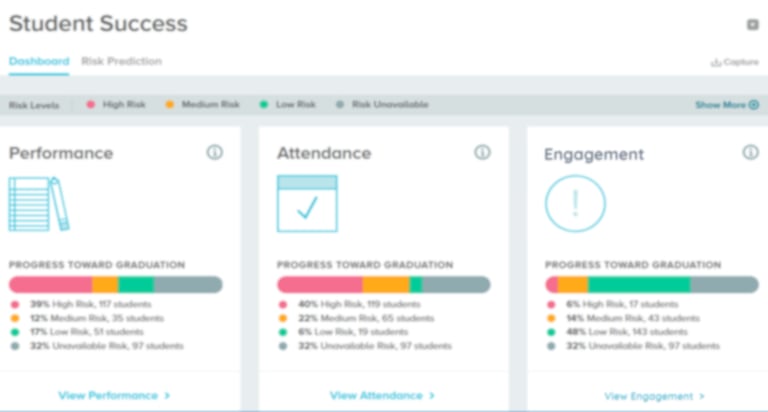Open the View Performance chevron link

[x=114, y=395]
